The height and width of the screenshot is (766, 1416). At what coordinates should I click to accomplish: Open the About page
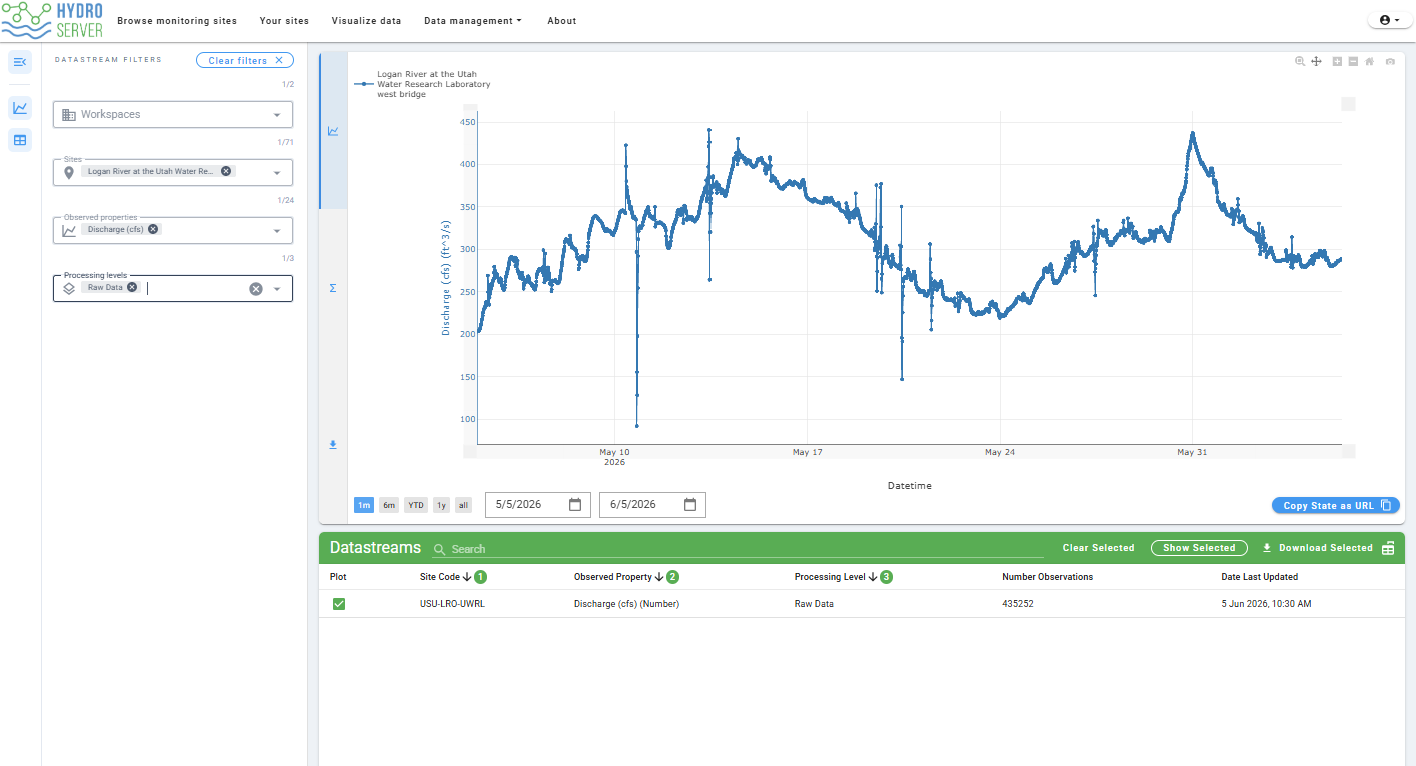click(x=562, y=21)
